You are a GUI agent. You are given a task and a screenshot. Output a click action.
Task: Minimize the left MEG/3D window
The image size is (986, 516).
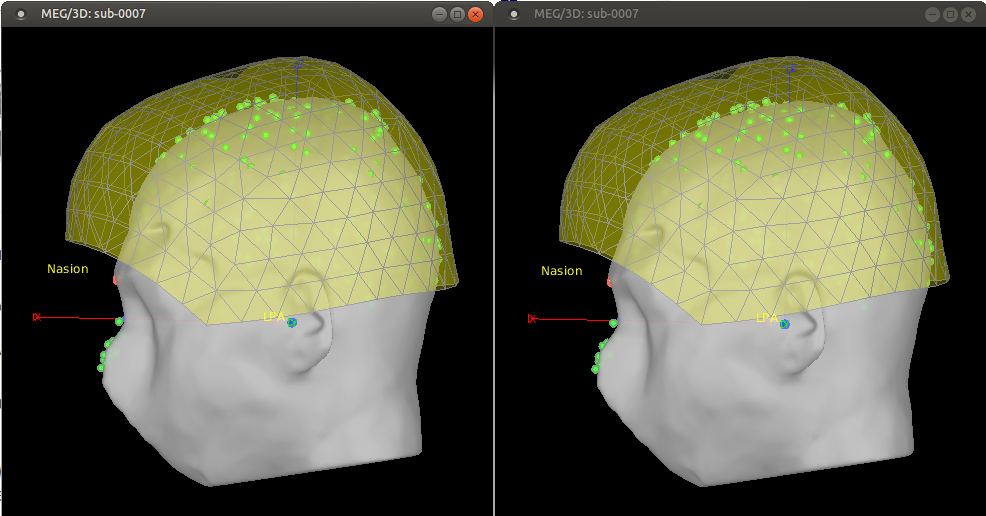click(x=439, y=14)
